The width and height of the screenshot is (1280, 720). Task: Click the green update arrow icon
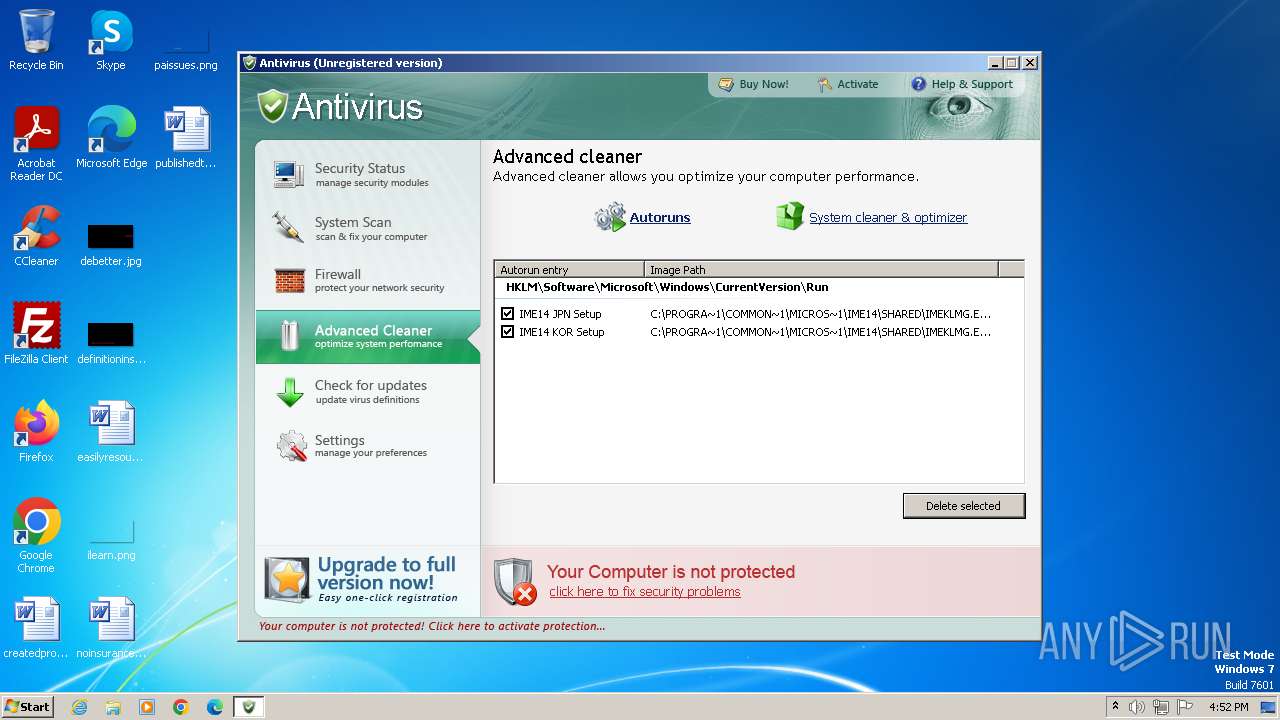[x=290, y=392]
